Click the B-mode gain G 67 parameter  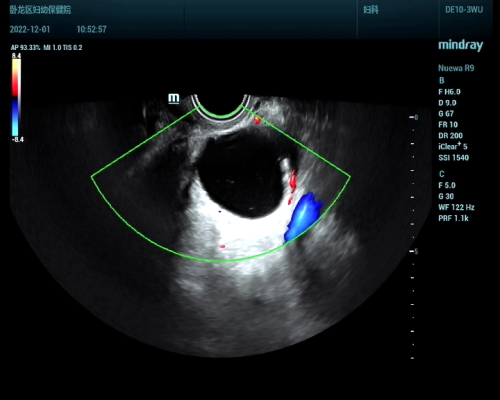[x=446, y=114]
